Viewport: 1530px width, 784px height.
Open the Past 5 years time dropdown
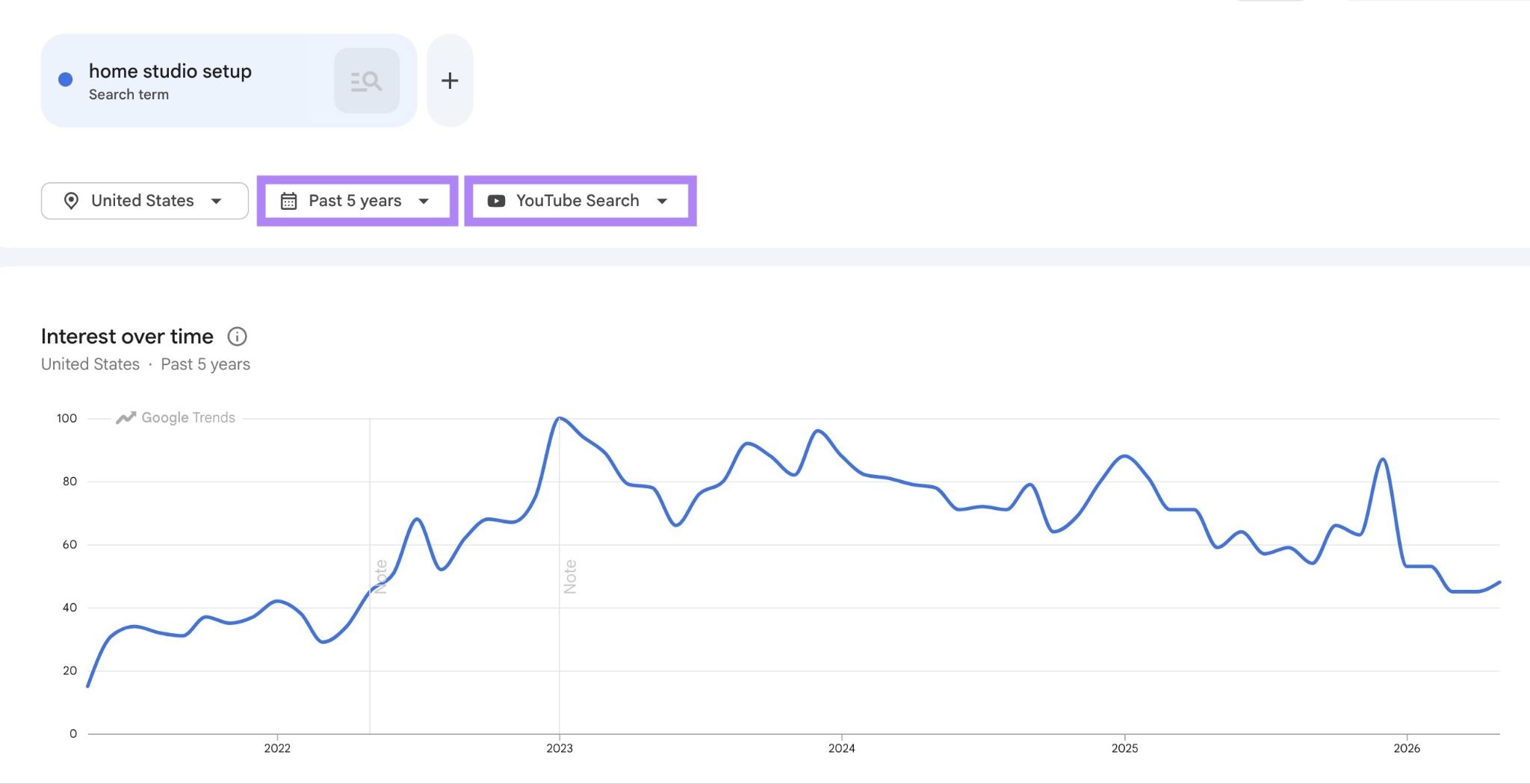[357, 201]
